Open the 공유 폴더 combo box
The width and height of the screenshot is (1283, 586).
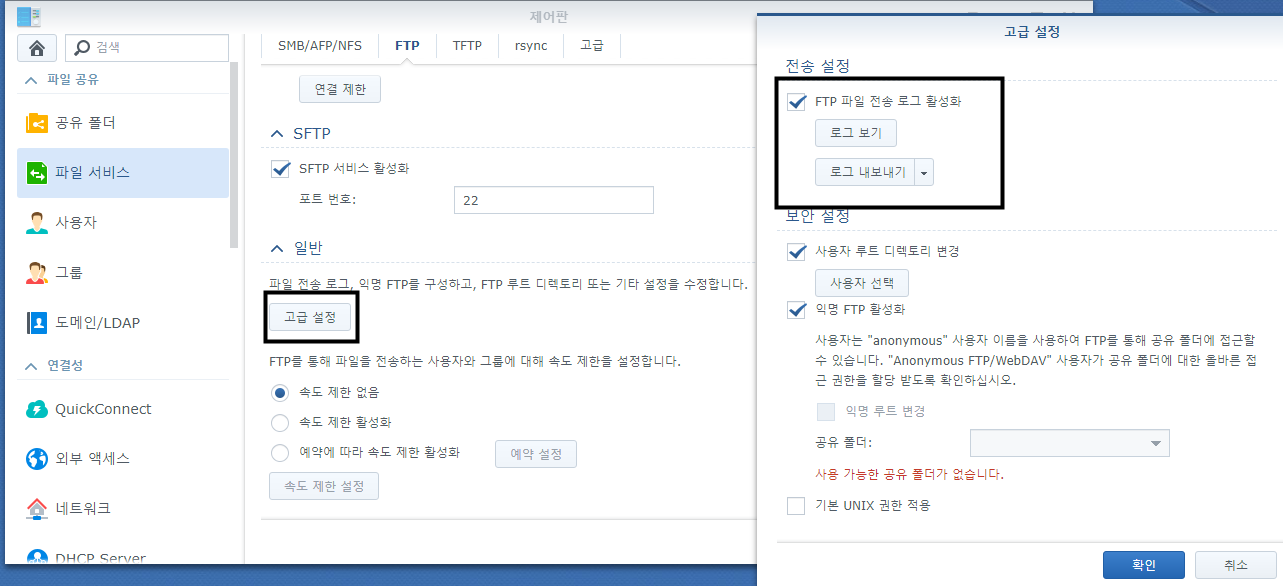[1069, 442]
